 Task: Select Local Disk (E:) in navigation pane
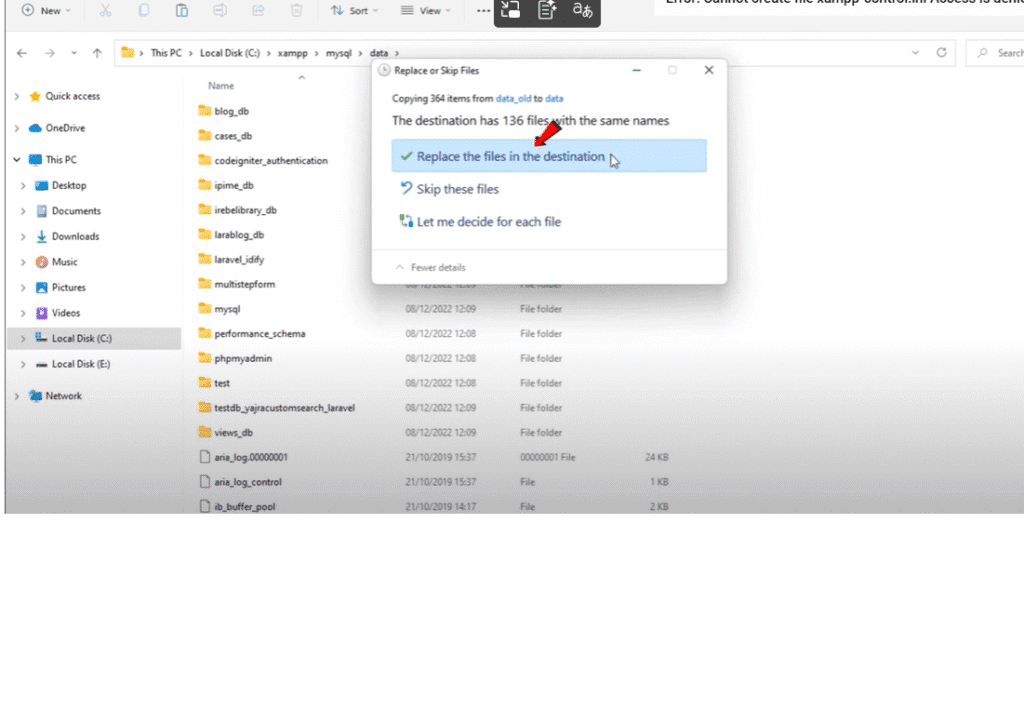pyautogui.click(x=80, y=364)
